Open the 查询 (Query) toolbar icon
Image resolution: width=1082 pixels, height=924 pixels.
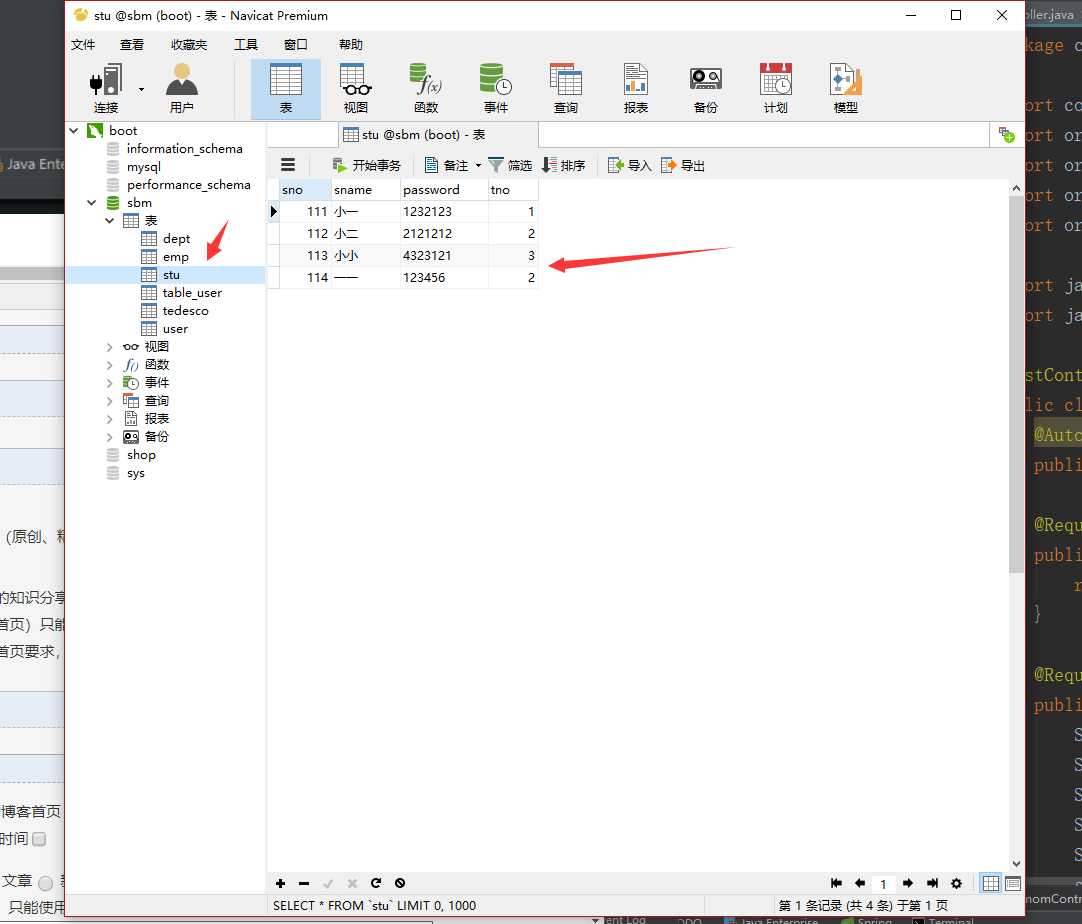point(566,88)
